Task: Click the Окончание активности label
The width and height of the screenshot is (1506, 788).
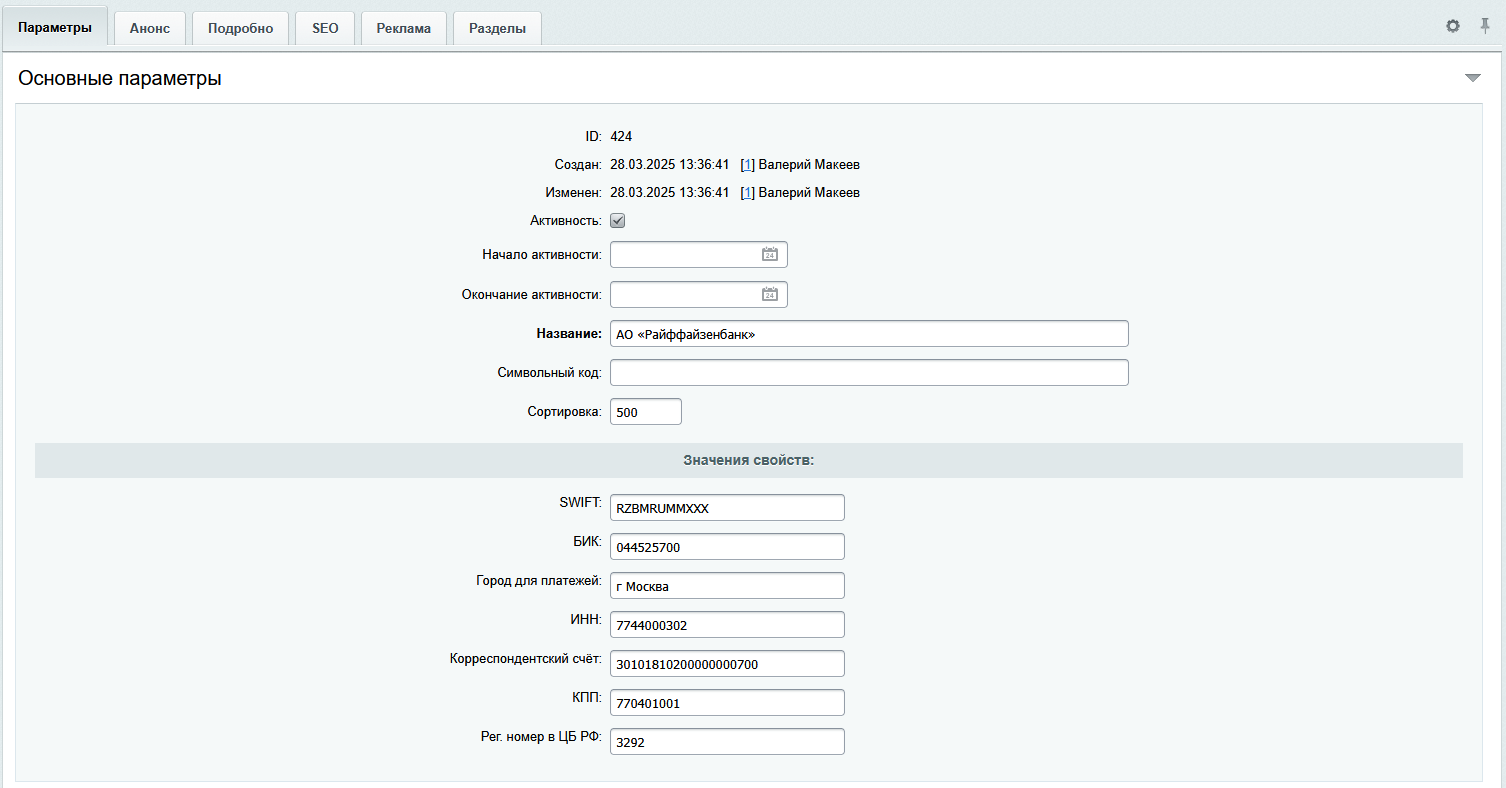Action: pos(532,294)
